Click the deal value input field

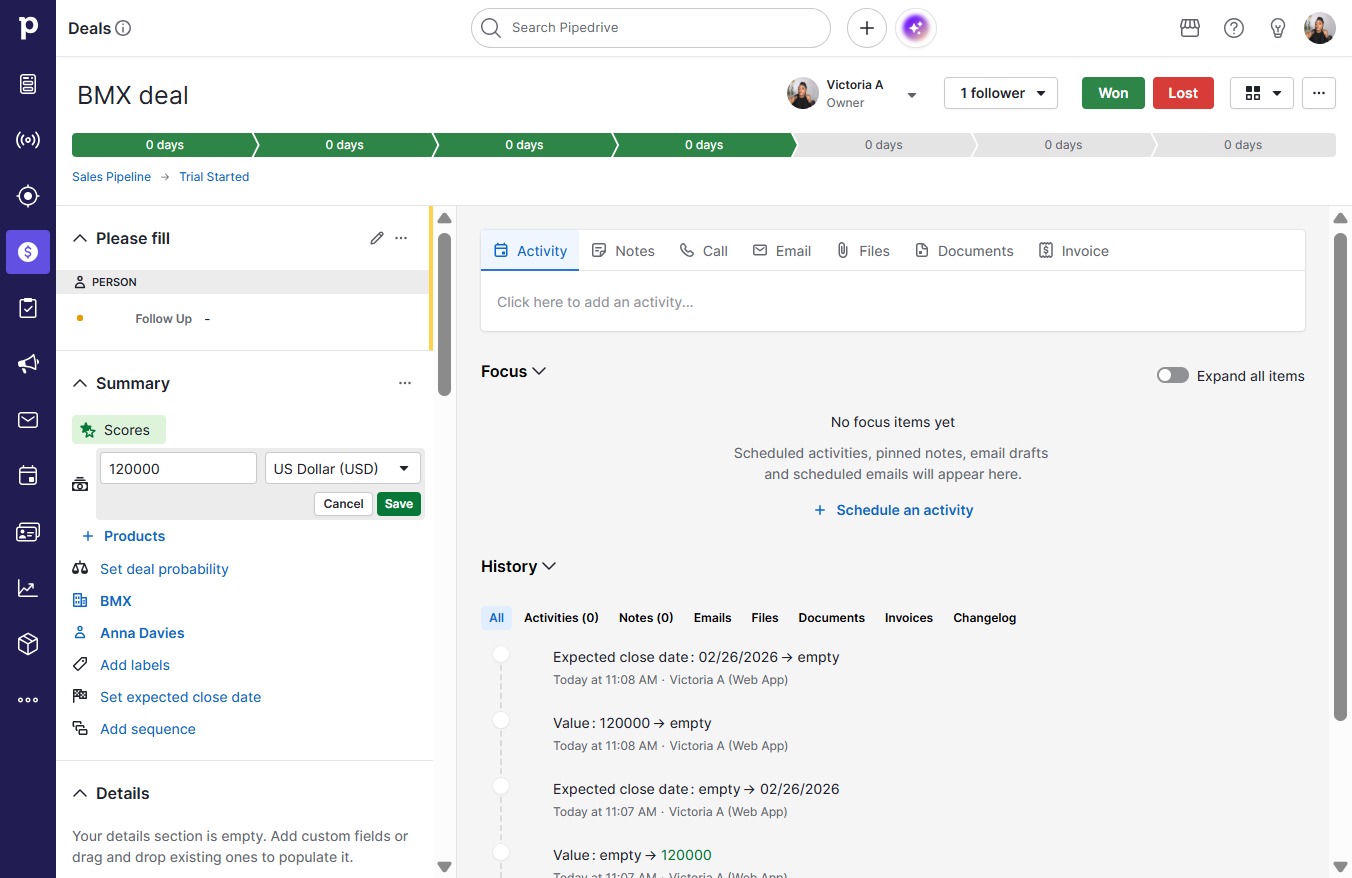pyautogui.click(x=178, y=468)
